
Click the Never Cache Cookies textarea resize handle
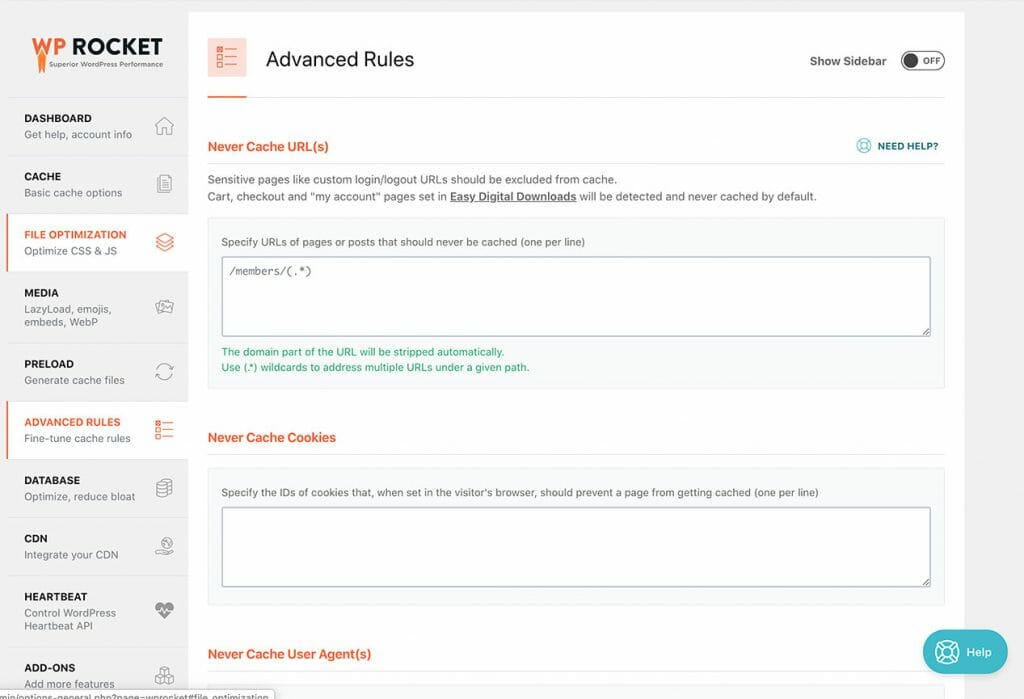(926, 582)
